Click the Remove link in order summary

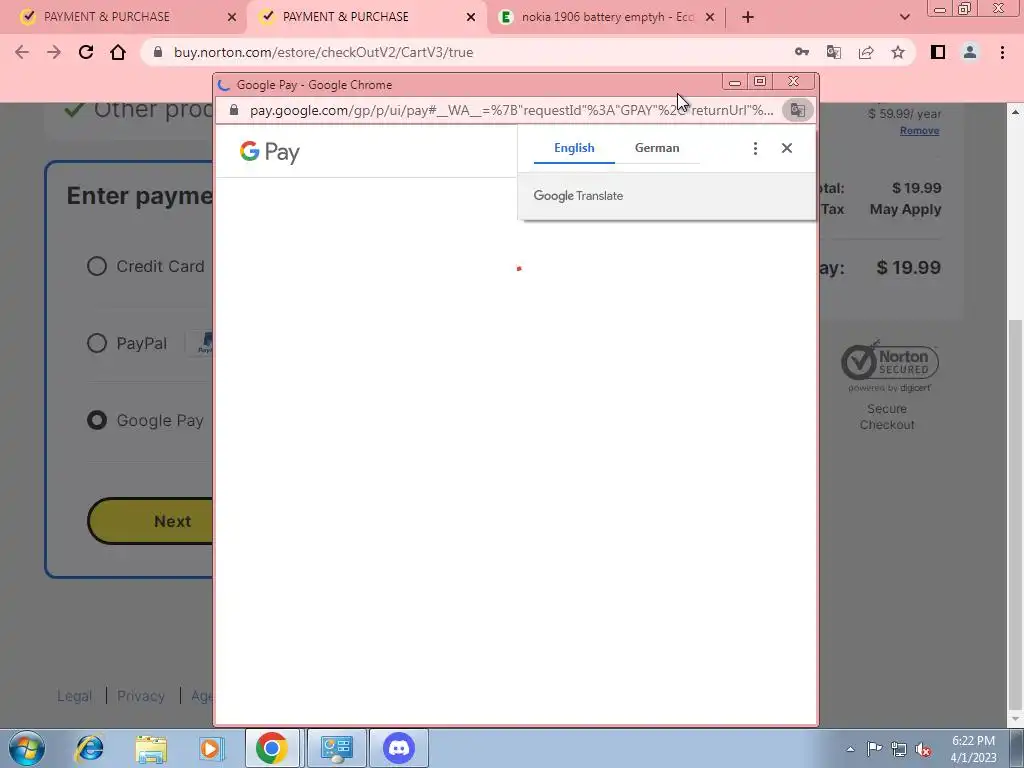(920, 131)
